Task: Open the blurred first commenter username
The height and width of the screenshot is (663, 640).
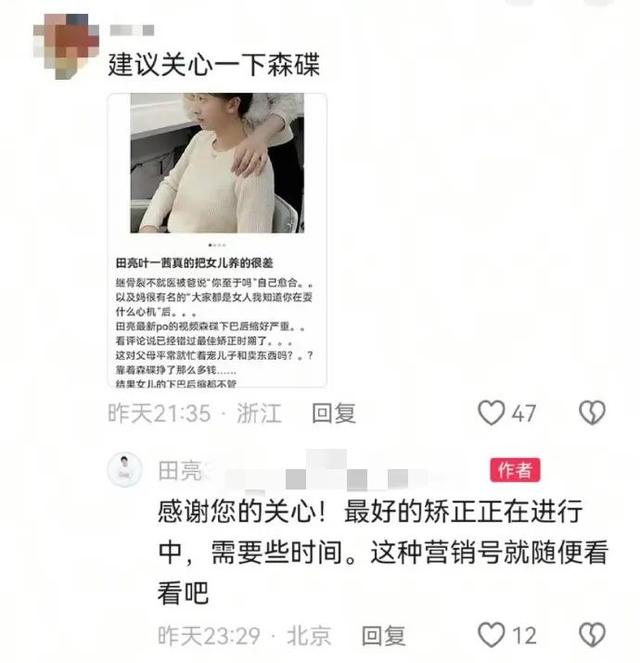Action: pos(132,30)
